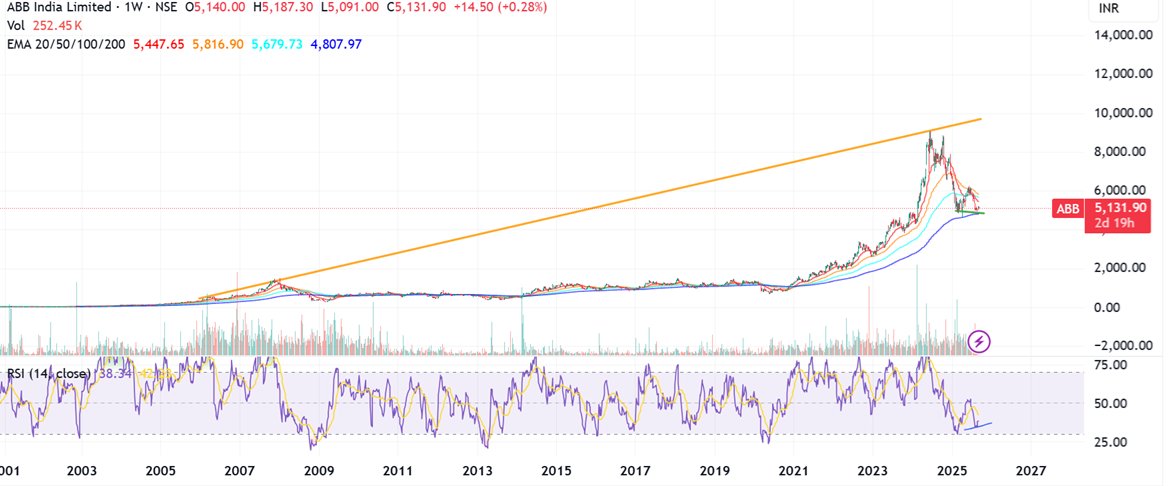Click the RSI 25.00 scale label
The image size is (1174, 486).
(1109, 442)
